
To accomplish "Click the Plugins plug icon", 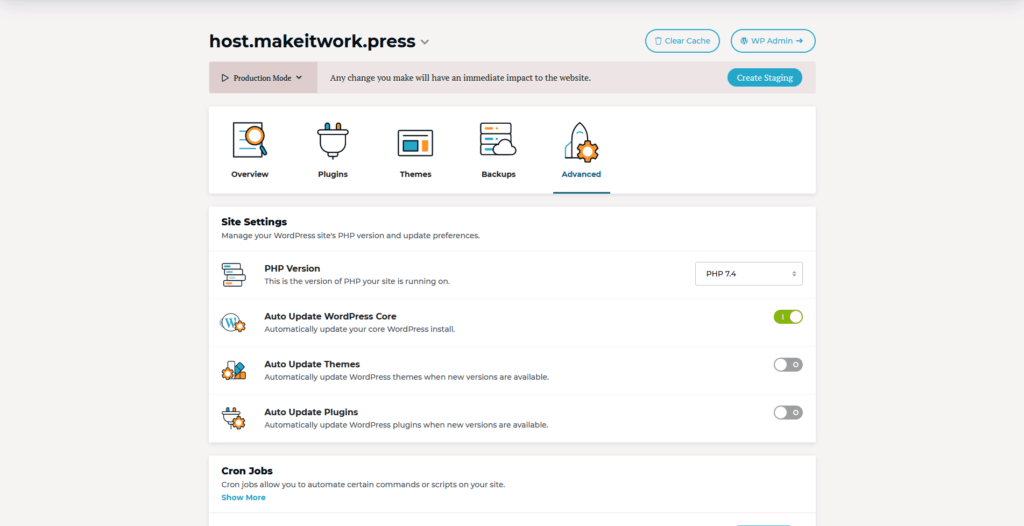I will click(x=332, y=140).
